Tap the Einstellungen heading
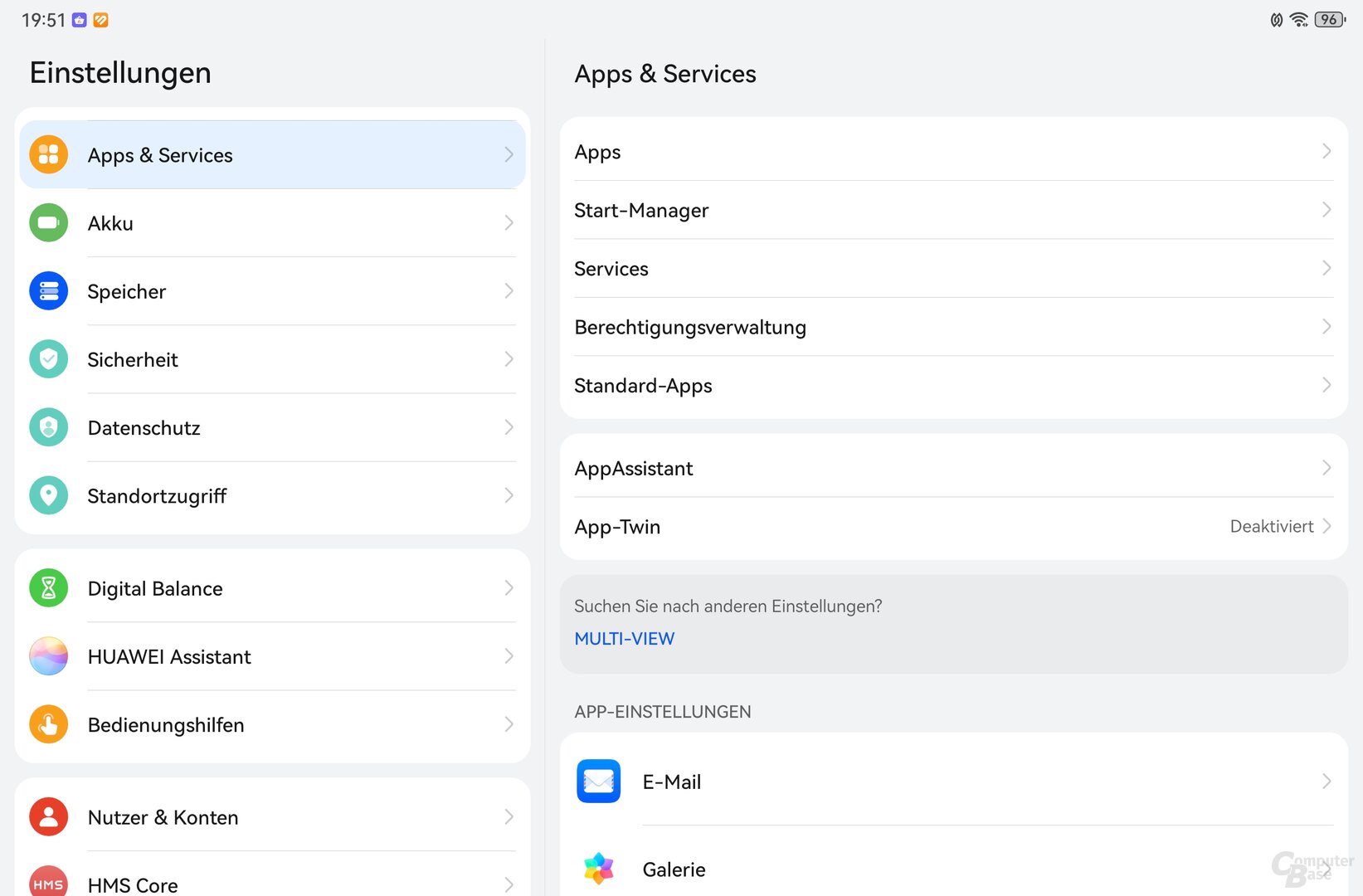Screen dimensions: 1363x896 (x=120, y=73)
